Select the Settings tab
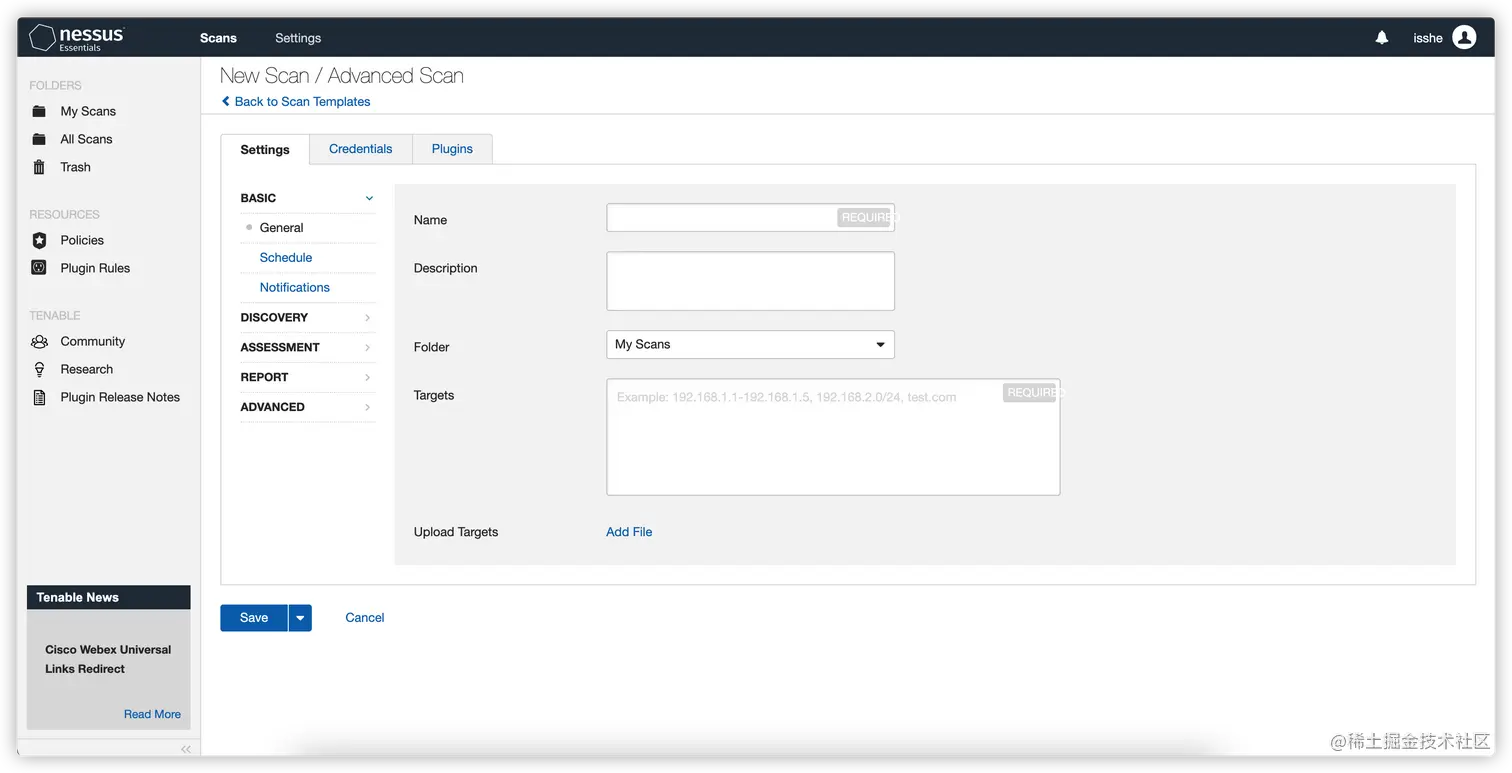The image size is (1512, 773). 265,149
